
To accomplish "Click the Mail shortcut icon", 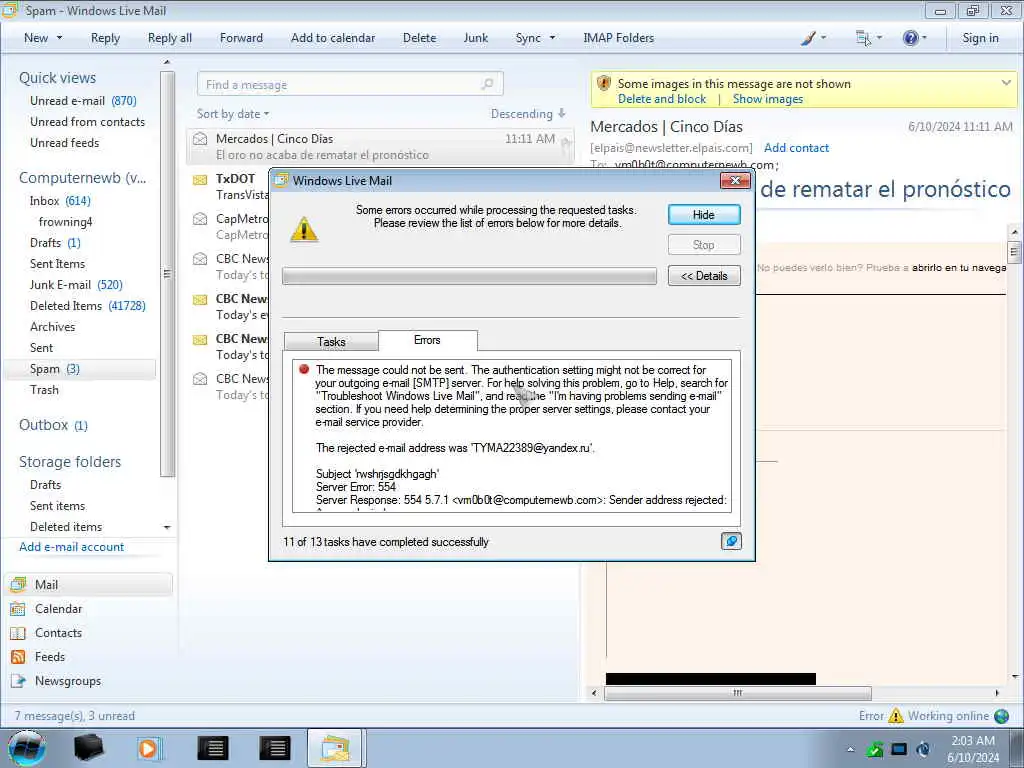I will (18, 584).
